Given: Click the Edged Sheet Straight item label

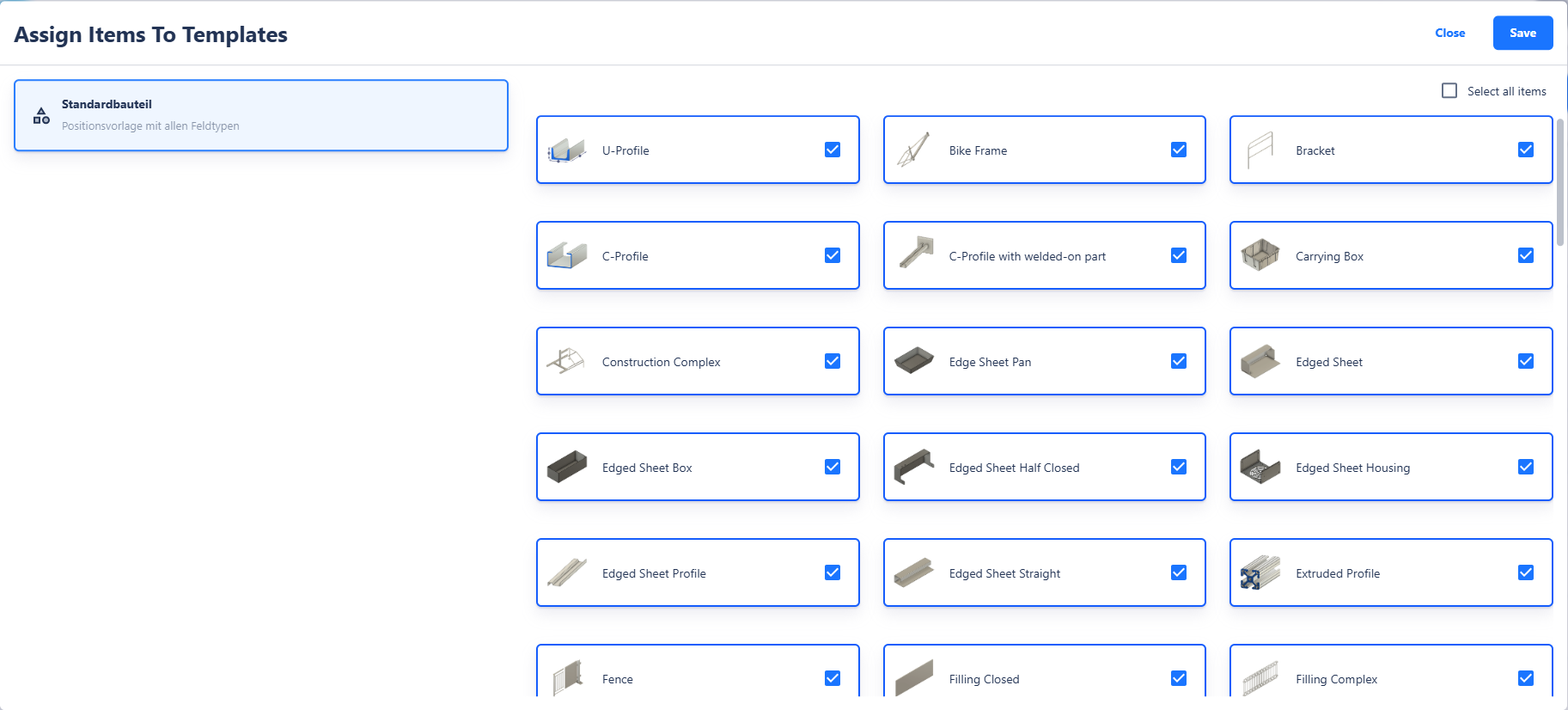Looking at the screenshot, I should [1004, 573].
